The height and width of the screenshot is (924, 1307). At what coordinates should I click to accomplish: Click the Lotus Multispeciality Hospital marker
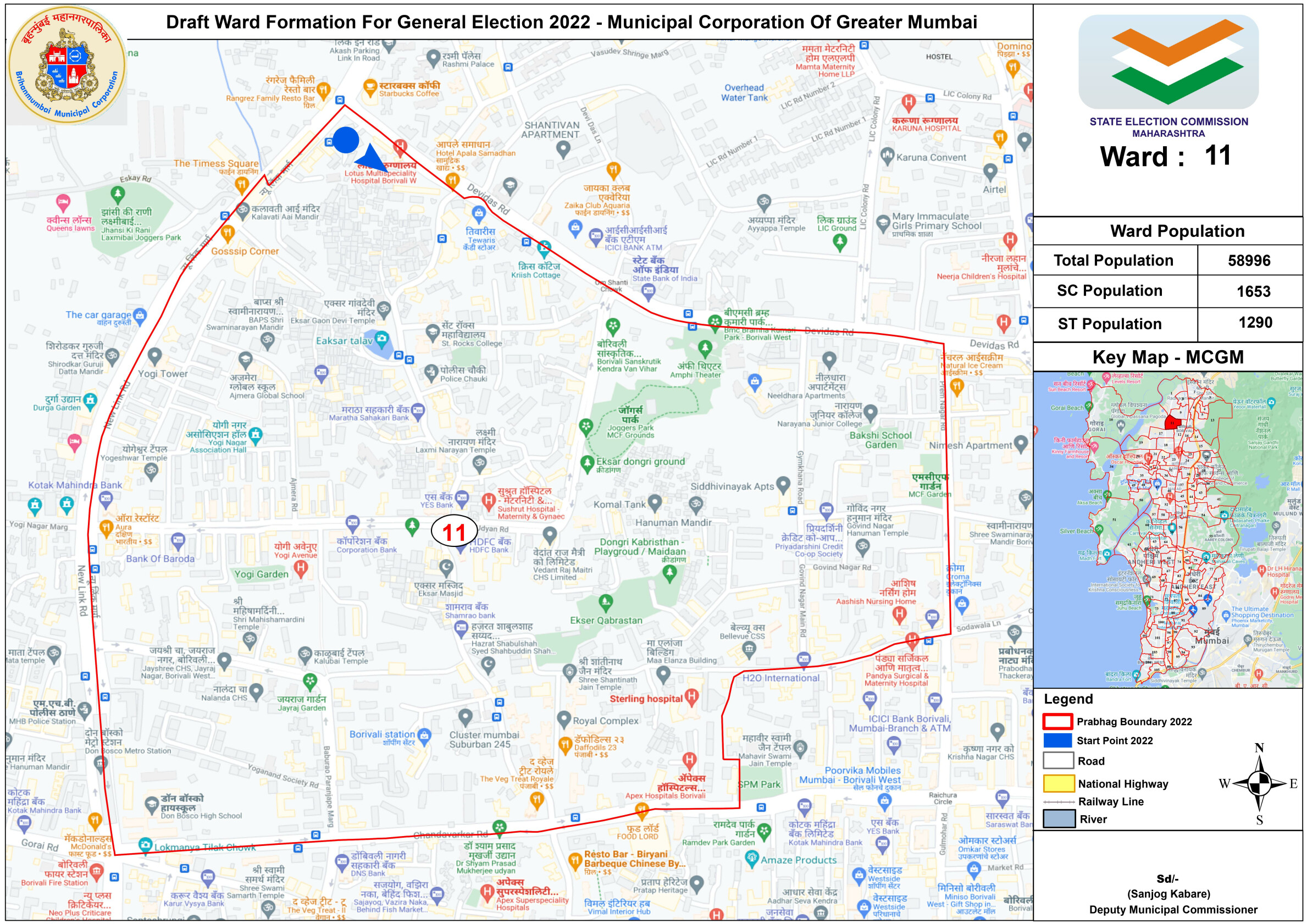pyautogui.click(x=400, y=147)
